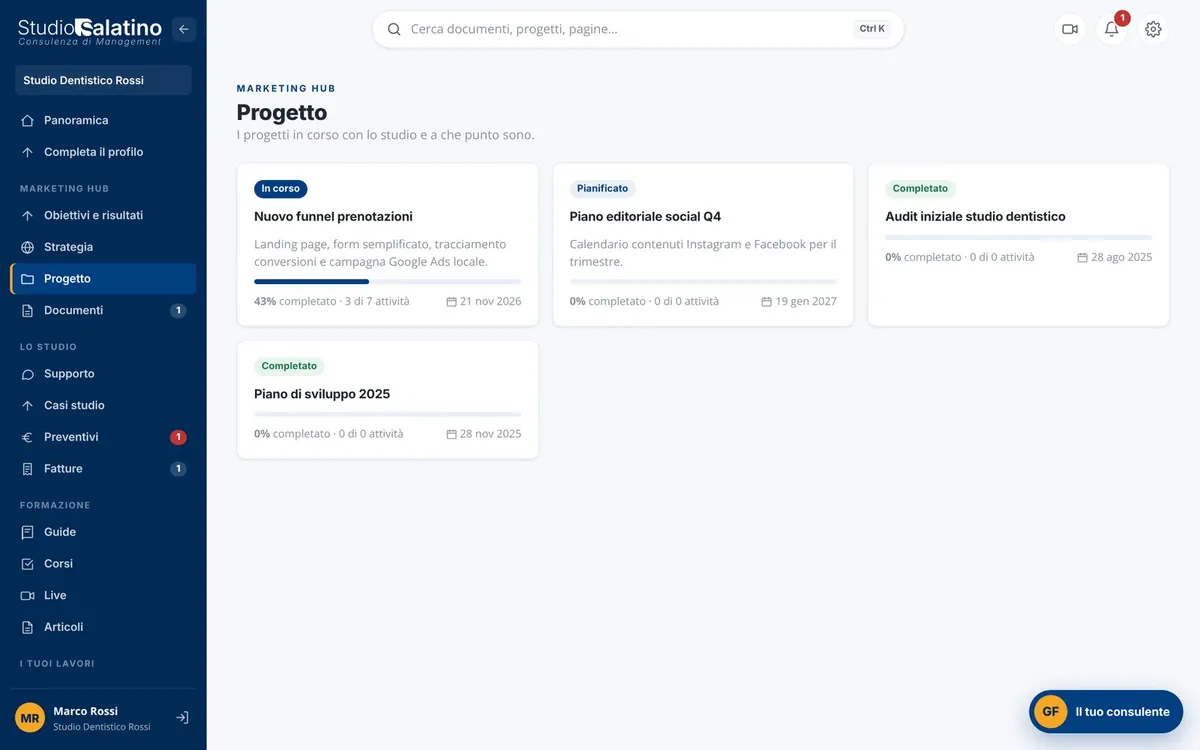
Task: Open Supporto page
Action: [103, 374]
